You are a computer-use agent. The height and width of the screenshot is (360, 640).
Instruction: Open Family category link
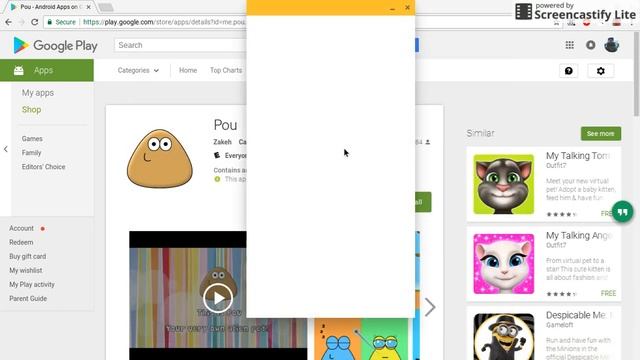click(31, 153)
